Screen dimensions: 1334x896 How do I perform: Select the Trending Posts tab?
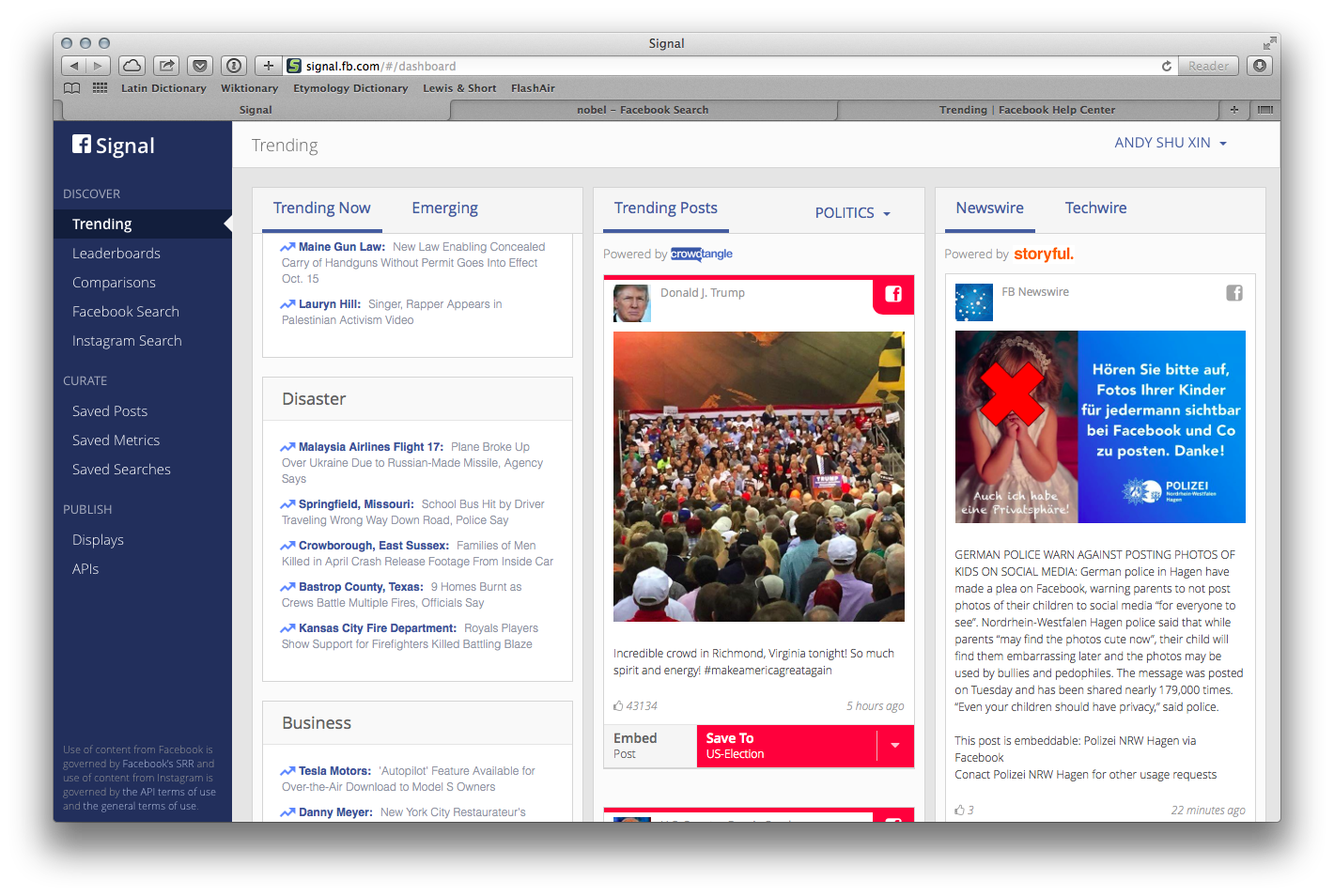[666, 209]
